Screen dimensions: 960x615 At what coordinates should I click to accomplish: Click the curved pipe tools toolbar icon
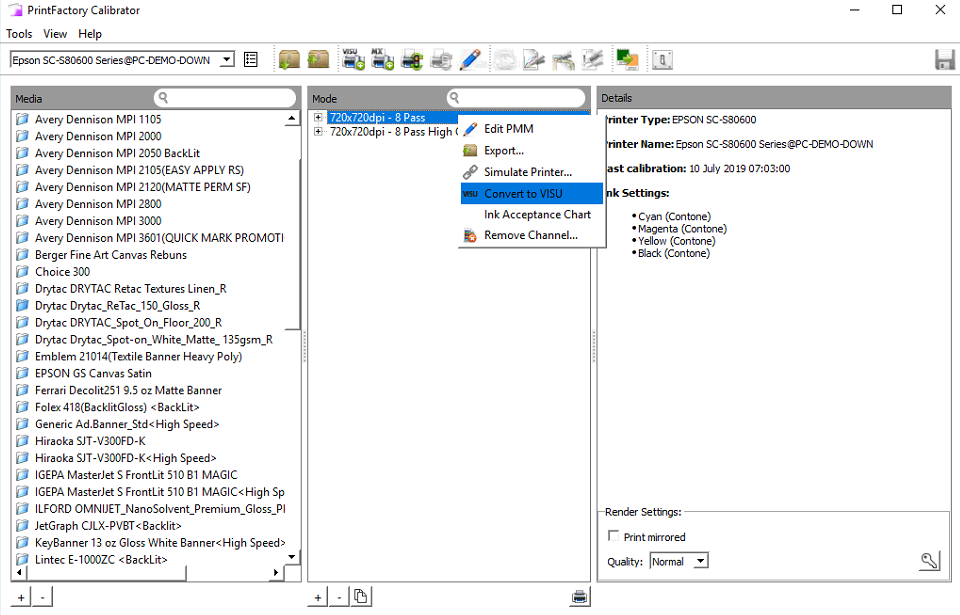pos(563,59)
